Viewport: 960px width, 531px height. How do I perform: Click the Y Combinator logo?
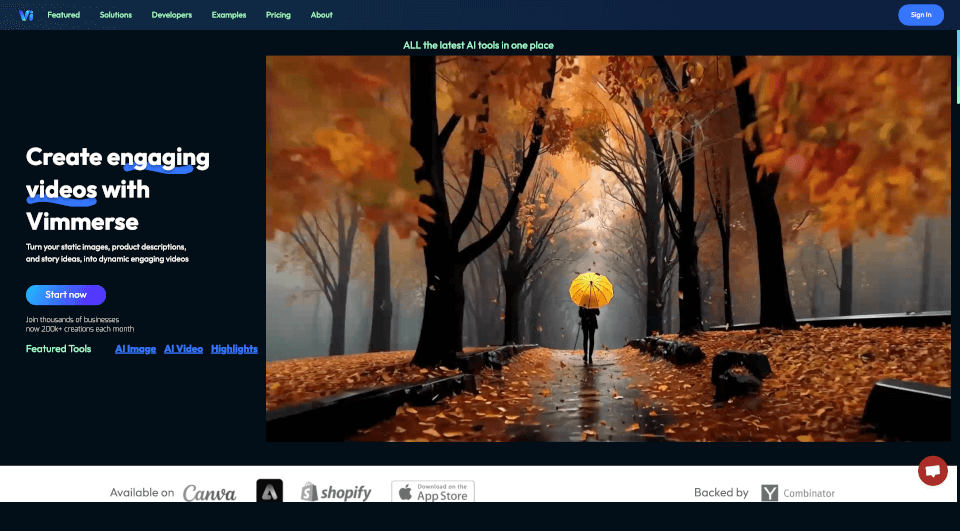[x=798, y=493]
